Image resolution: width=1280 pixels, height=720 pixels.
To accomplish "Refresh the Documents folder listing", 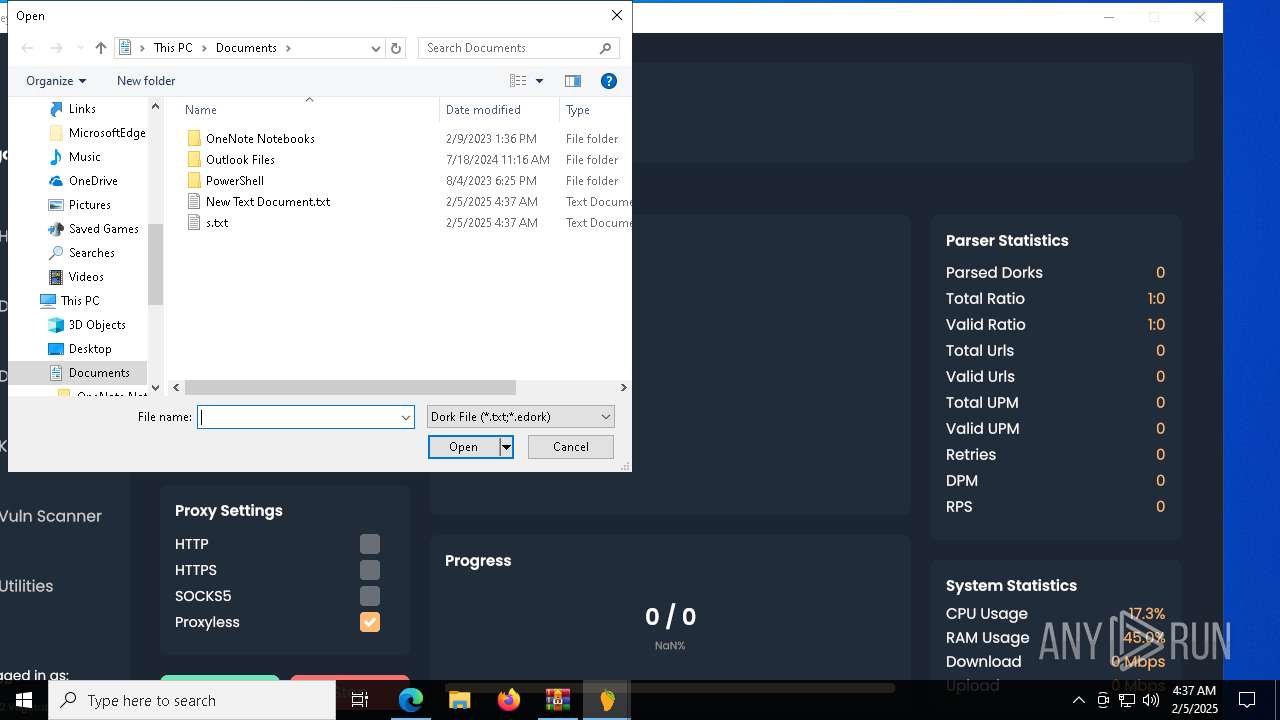I will [x=396, y=48].
